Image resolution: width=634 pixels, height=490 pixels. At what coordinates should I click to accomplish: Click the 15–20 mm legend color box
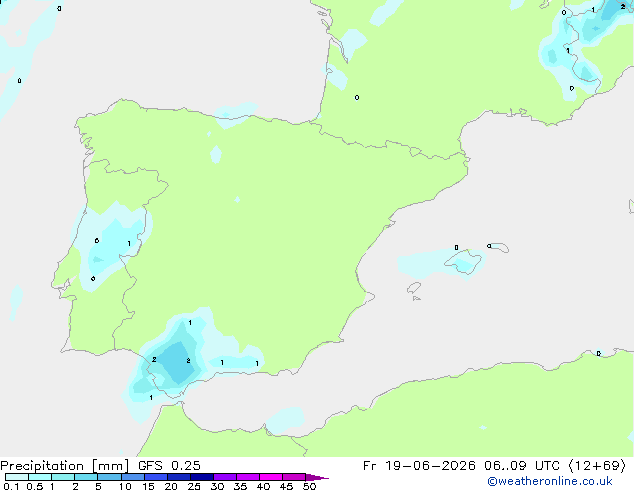156,477
